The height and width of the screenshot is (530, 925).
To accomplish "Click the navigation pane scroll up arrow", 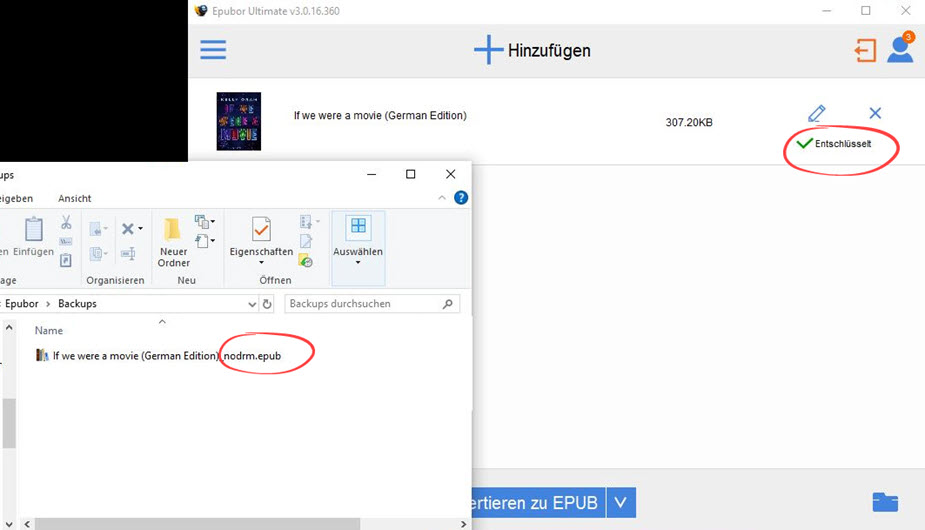I will [9, 327].
